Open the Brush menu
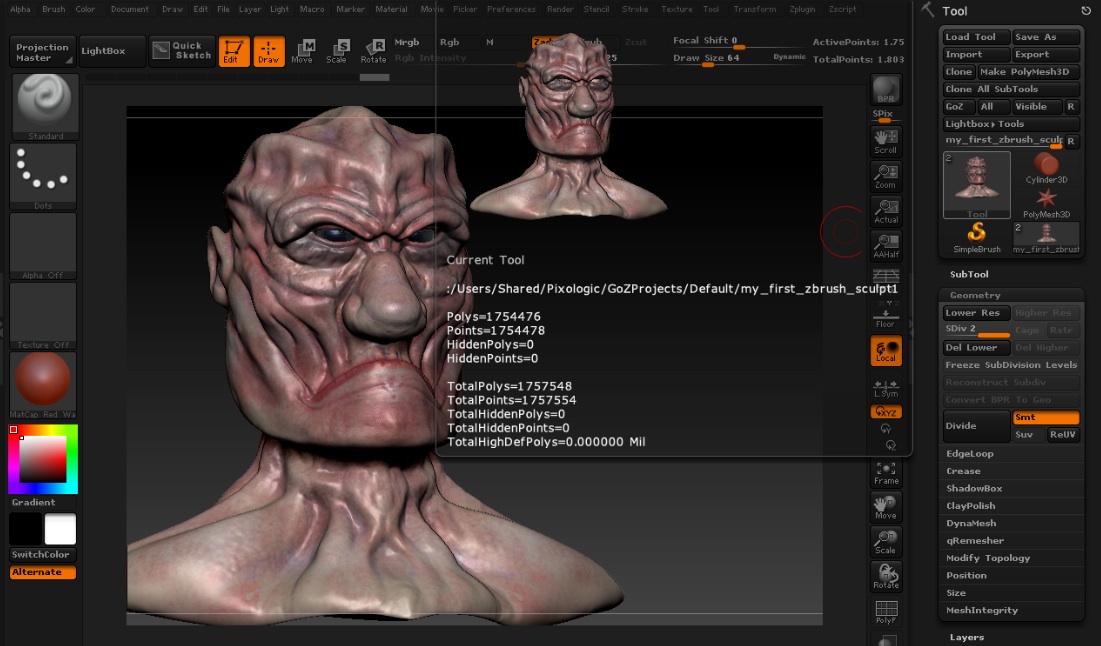 (x=53, y=9)
